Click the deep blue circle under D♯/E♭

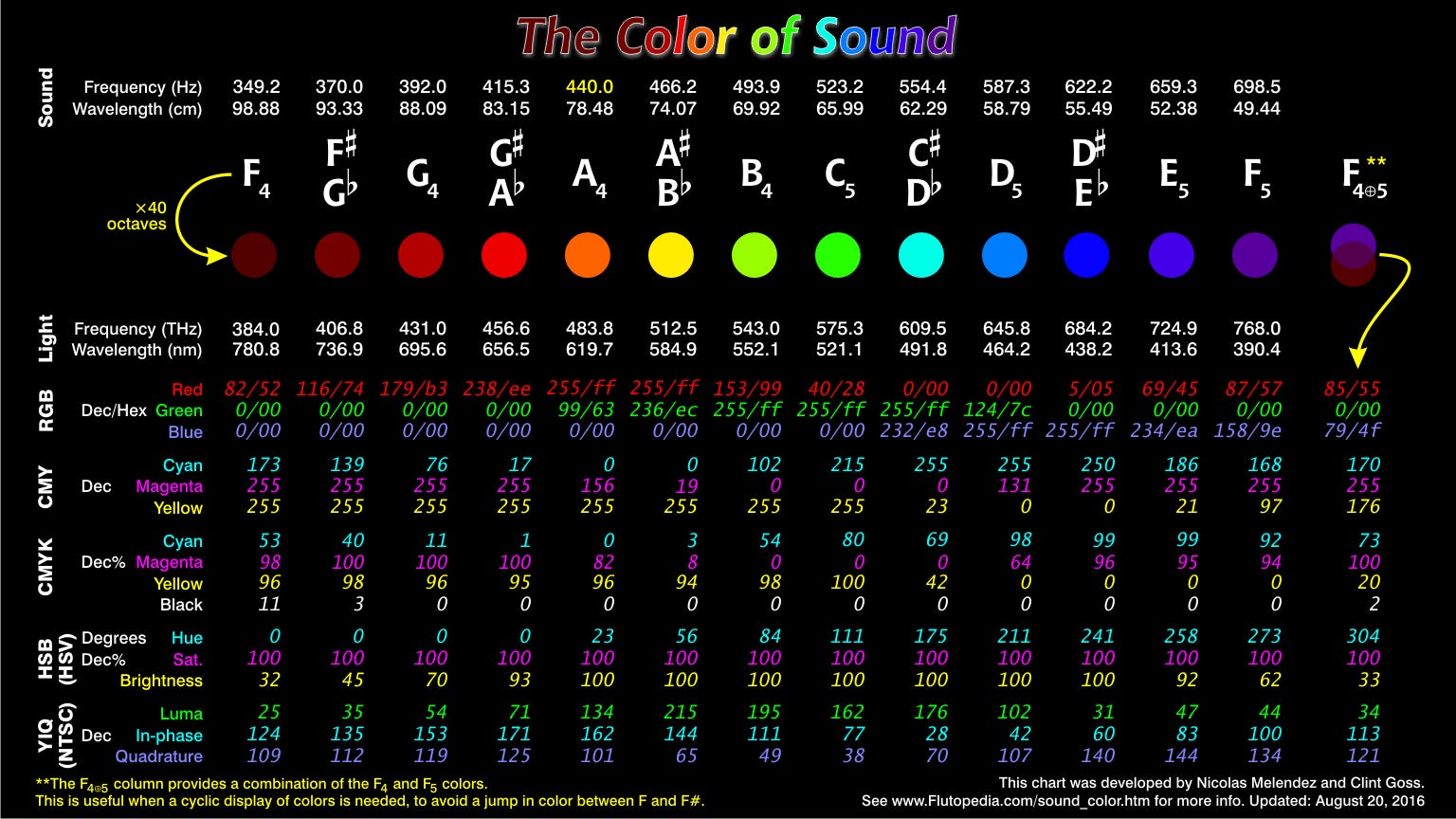(x=1086, y=255)
